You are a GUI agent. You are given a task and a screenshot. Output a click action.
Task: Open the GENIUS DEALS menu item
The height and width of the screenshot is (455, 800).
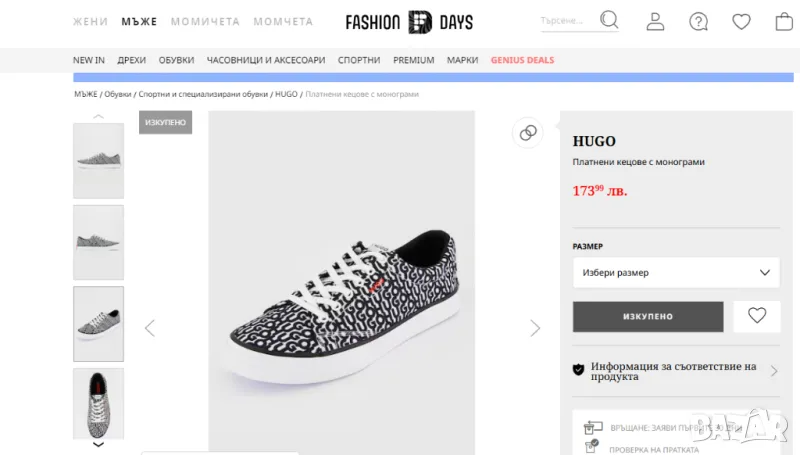522,60
